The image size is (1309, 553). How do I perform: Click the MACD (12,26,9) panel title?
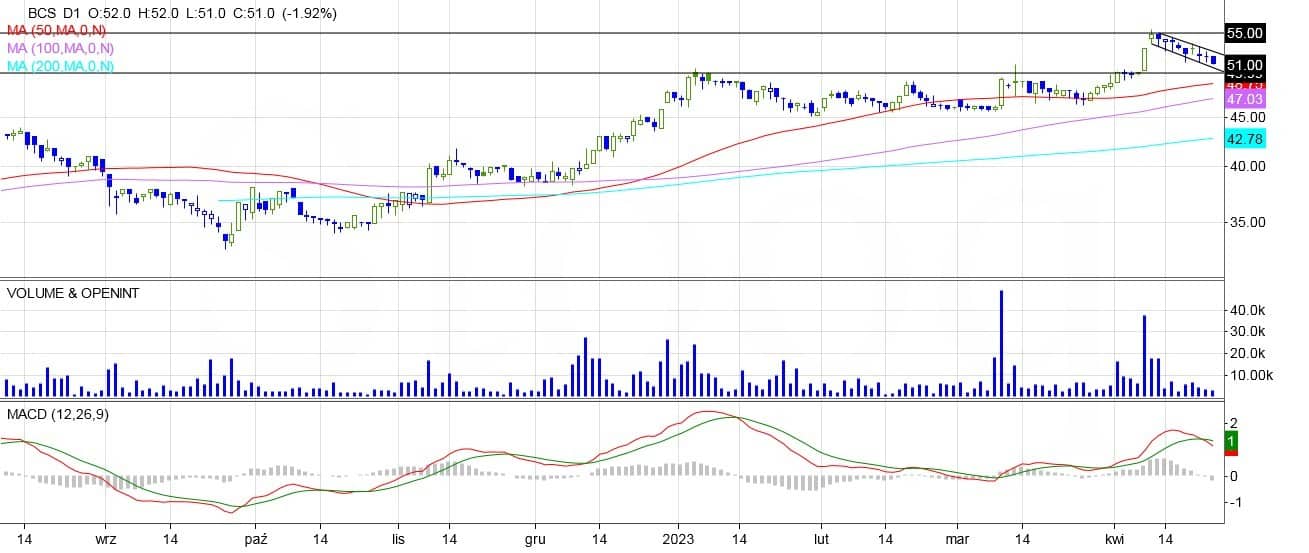pyautogui.click(x=58, y=413)
